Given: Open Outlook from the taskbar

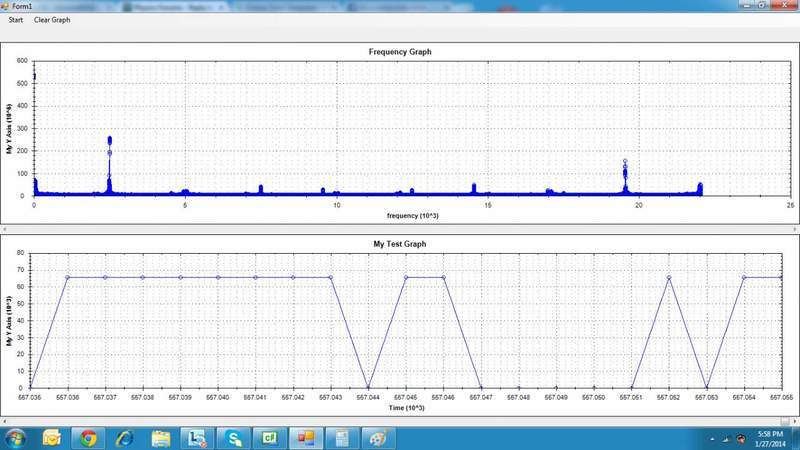Looking at the screenshot, I should [x=52, y=437].
